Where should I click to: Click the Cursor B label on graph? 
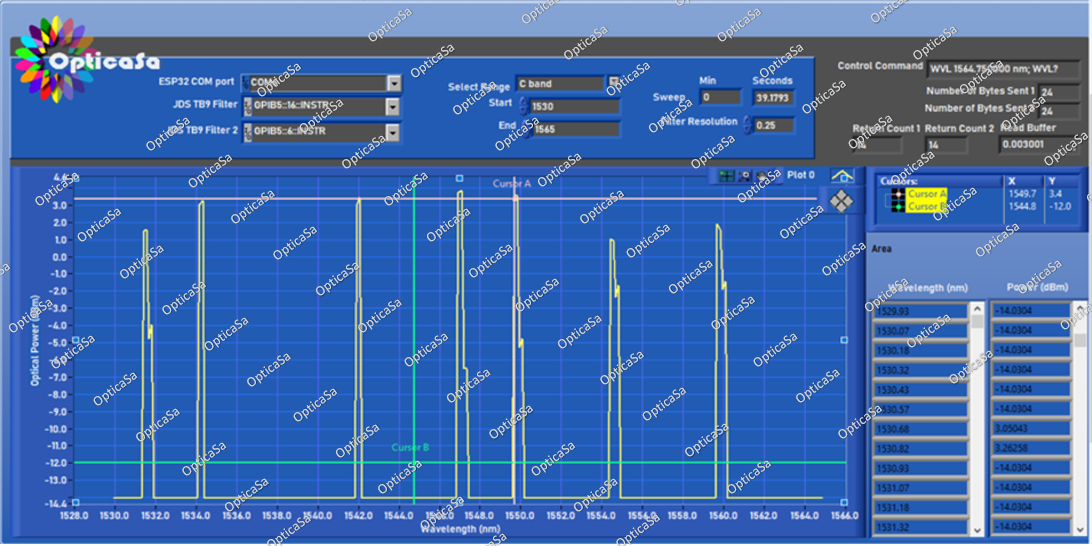(410, 448)
